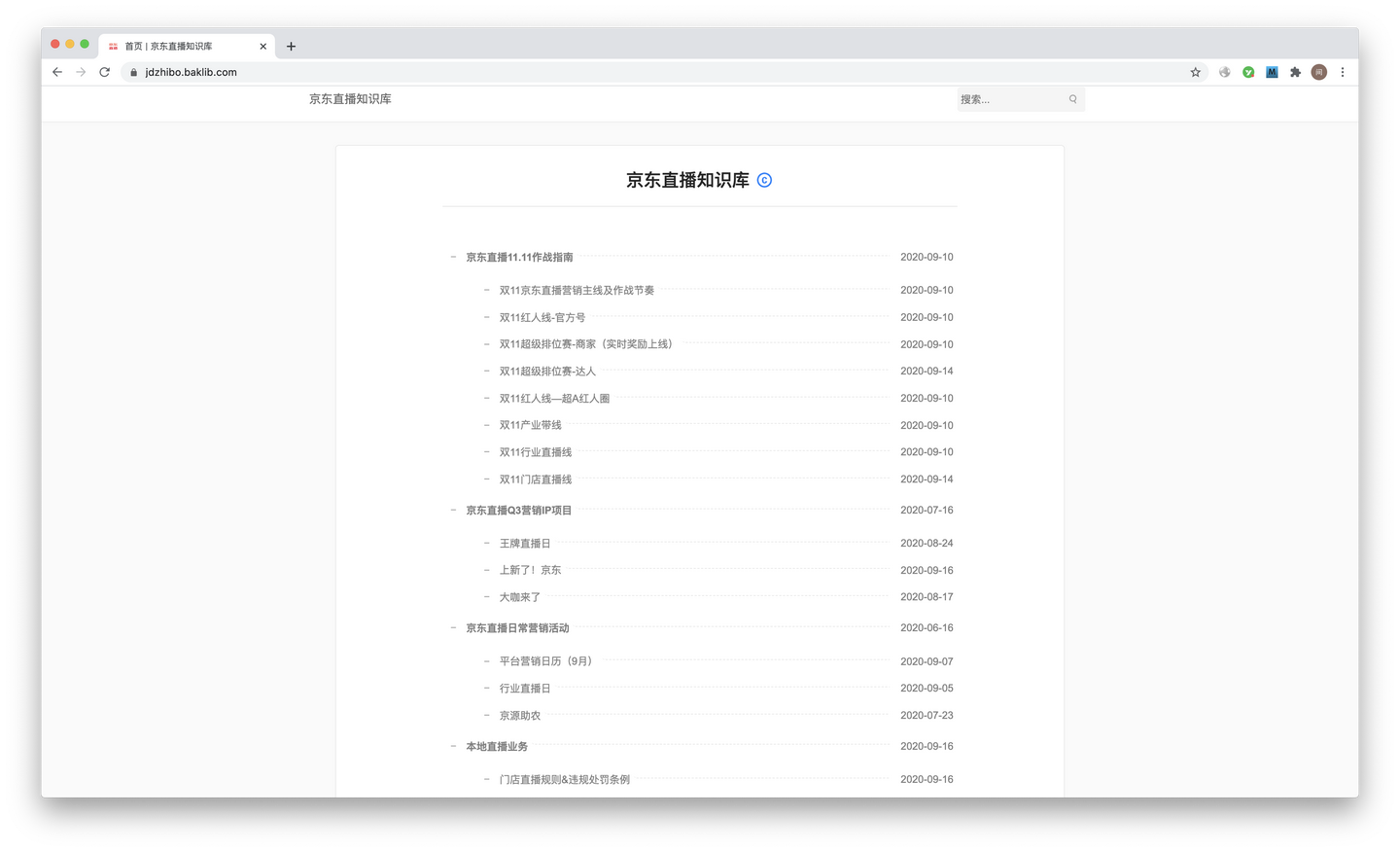Open the 京东直播11.11作战指南 category
1400x852 pixels.
point(519,257)
